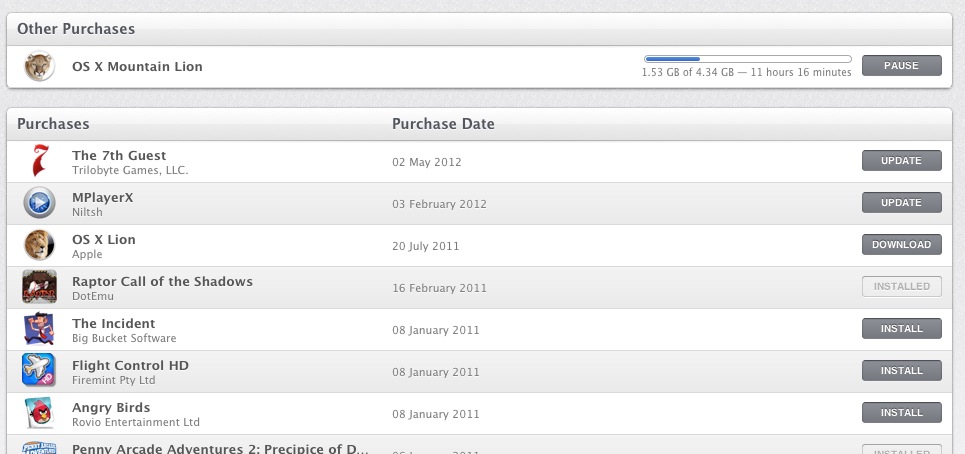965x454 pixels.
Task: Click the Flight Control HD icon
Action: [39, 371]
